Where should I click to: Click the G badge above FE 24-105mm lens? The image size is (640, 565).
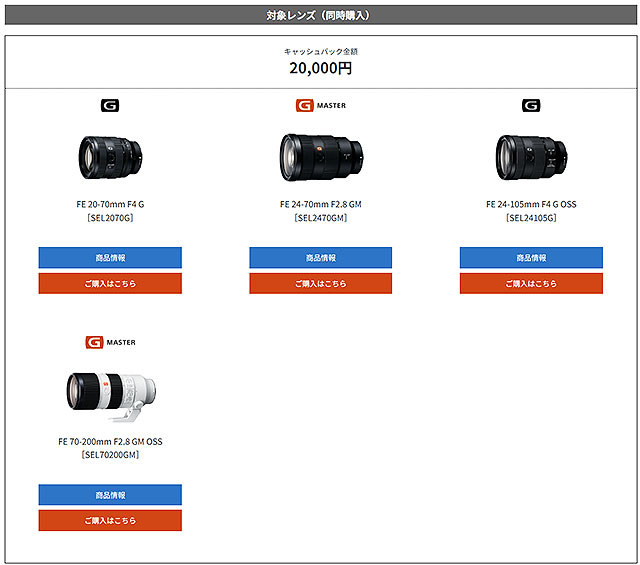(531, 105)
